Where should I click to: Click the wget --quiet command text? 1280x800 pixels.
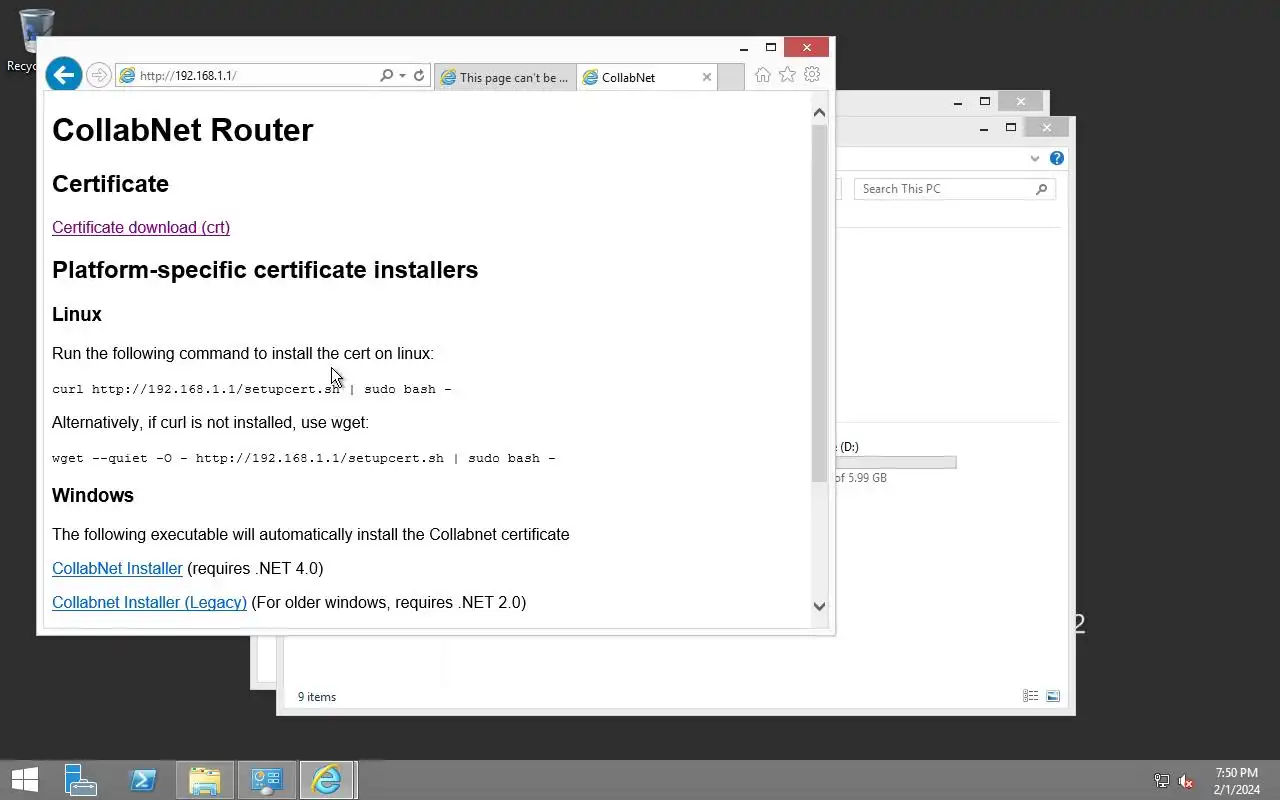[304, 458]
